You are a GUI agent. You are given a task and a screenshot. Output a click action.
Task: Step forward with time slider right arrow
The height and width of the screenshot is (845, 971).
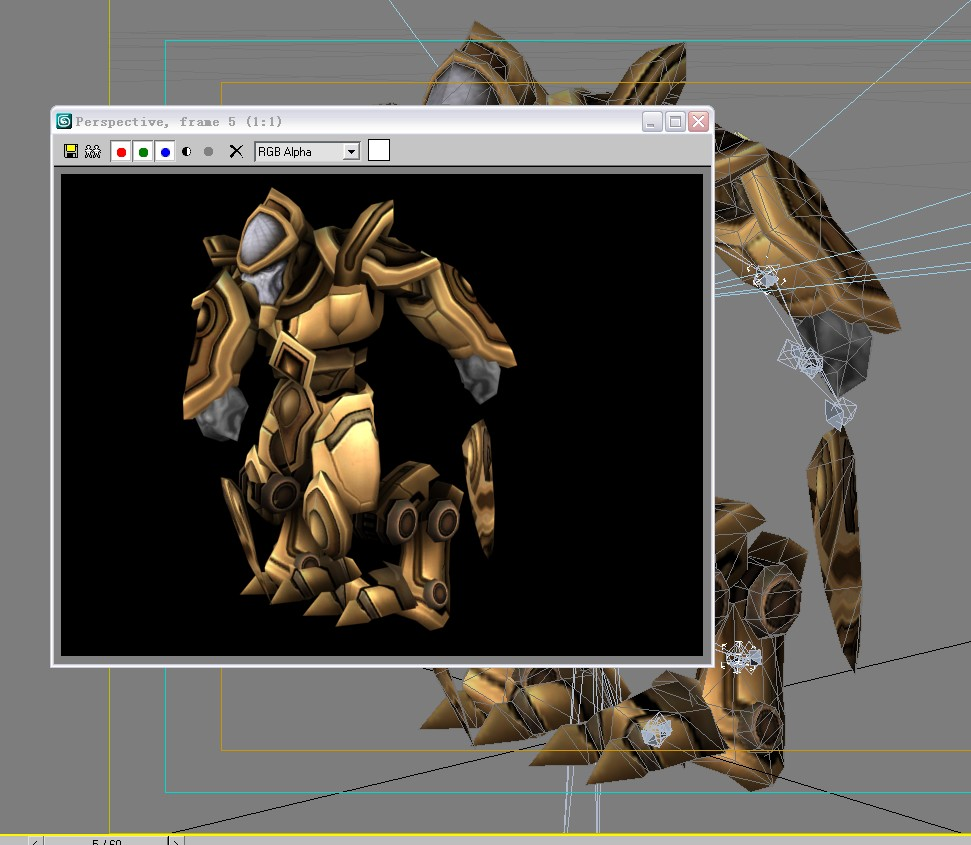click(x=178, y=841)
